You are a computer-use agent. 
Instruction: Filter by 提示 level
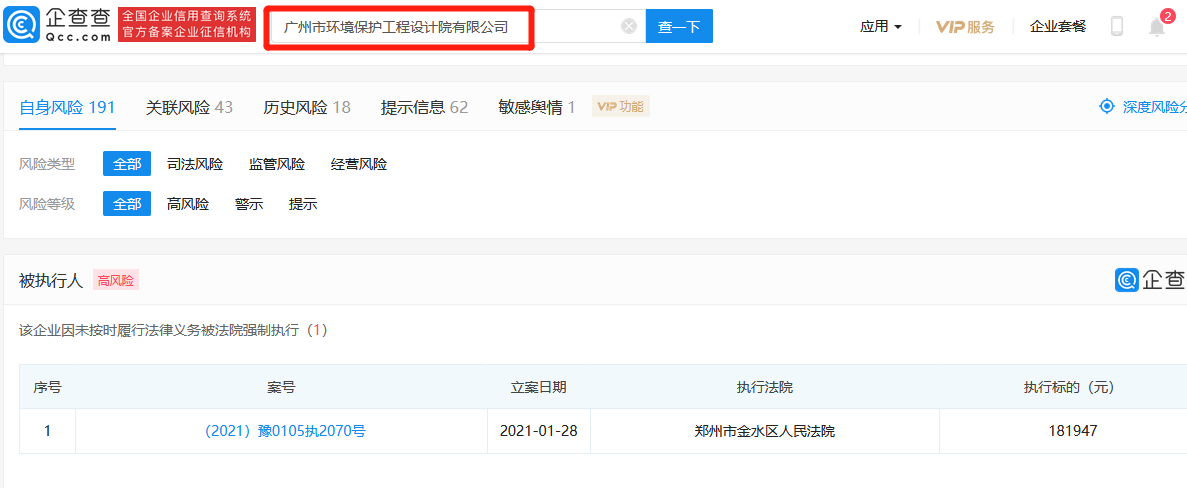[303, 204]
